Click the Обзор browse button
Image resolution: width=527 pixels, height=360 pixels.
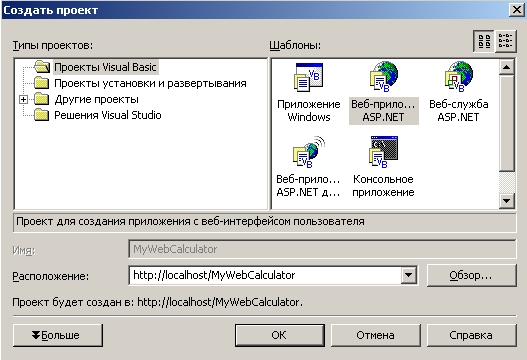tap(471, 275)
